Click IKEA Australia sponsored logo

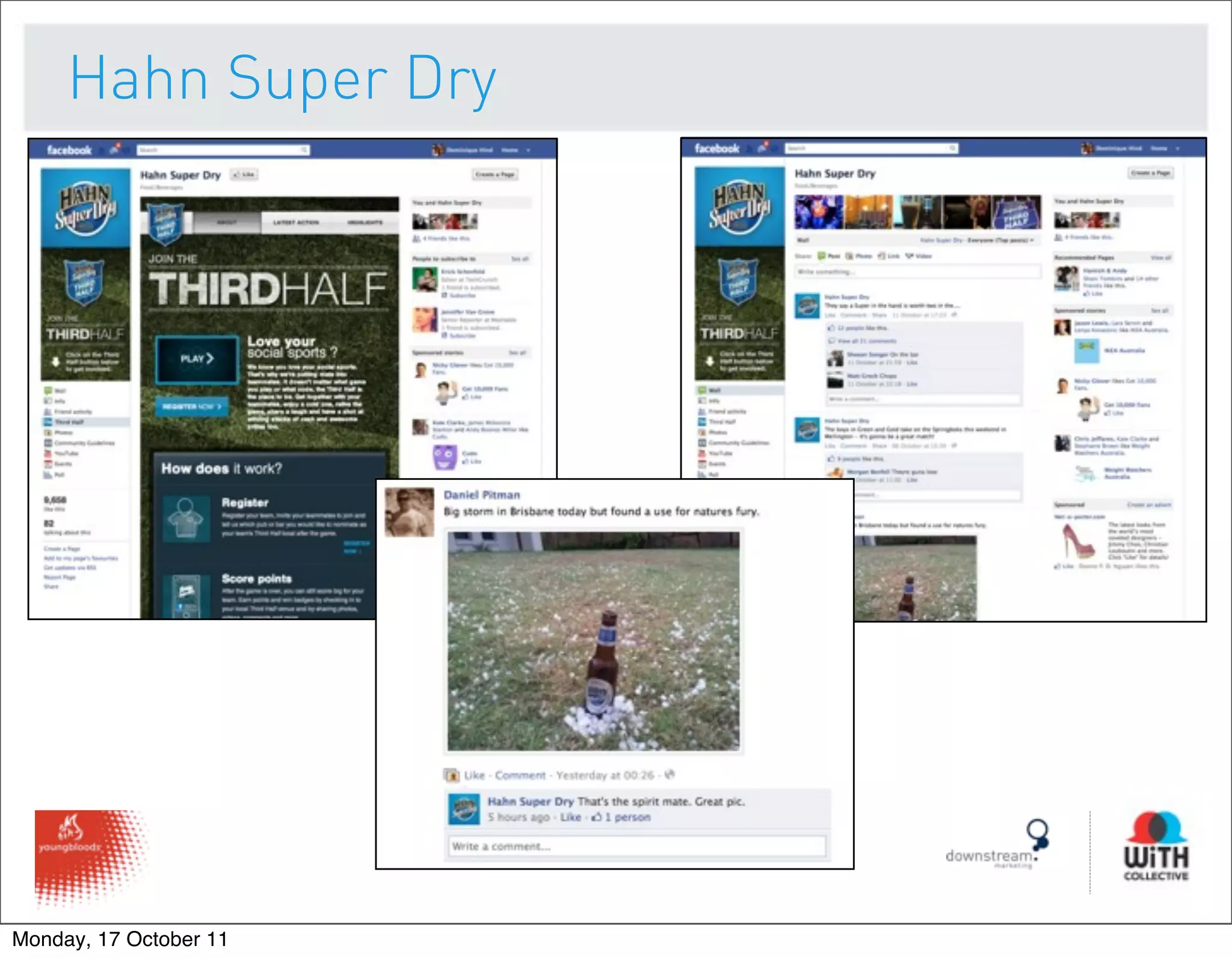click(x=1086, y=351)
